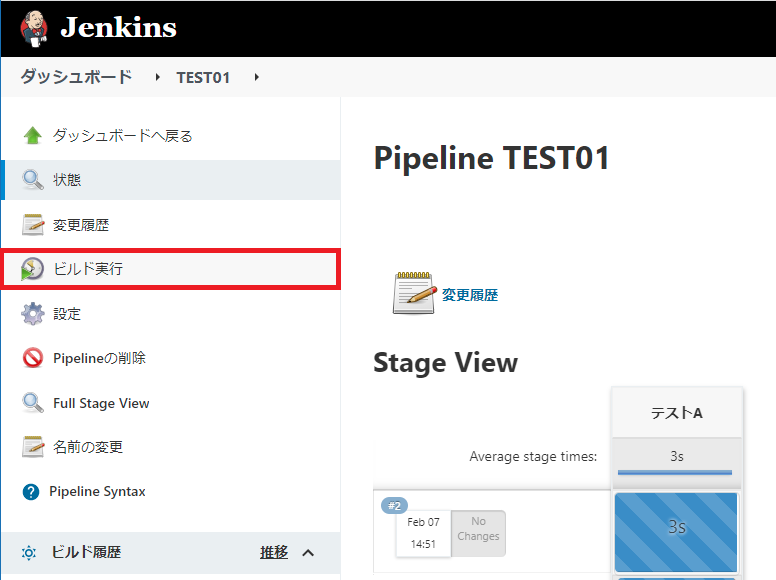Open the #2 build badge

pyautogui.click(x=394, y=506)
